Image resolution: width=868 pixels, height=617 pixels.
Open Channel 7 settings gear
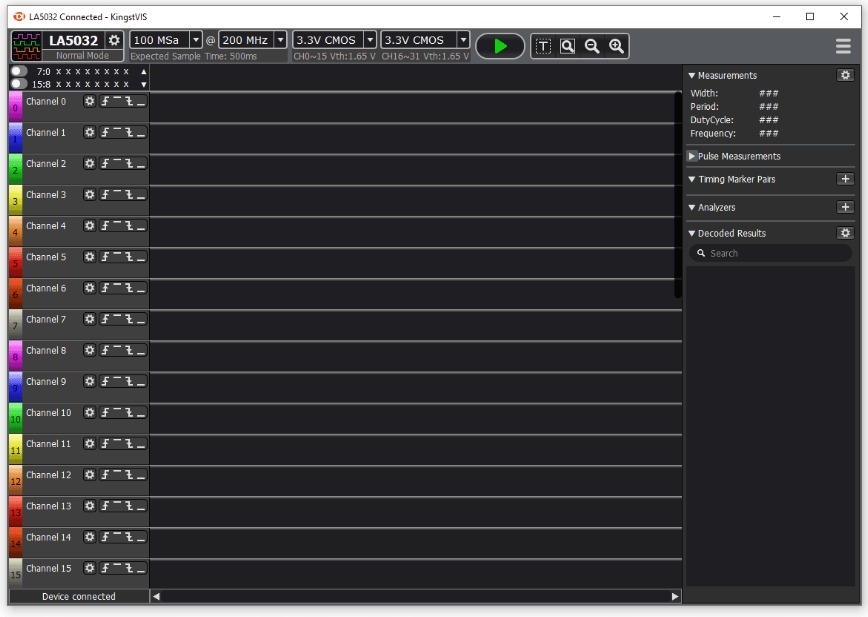point(90,319)
